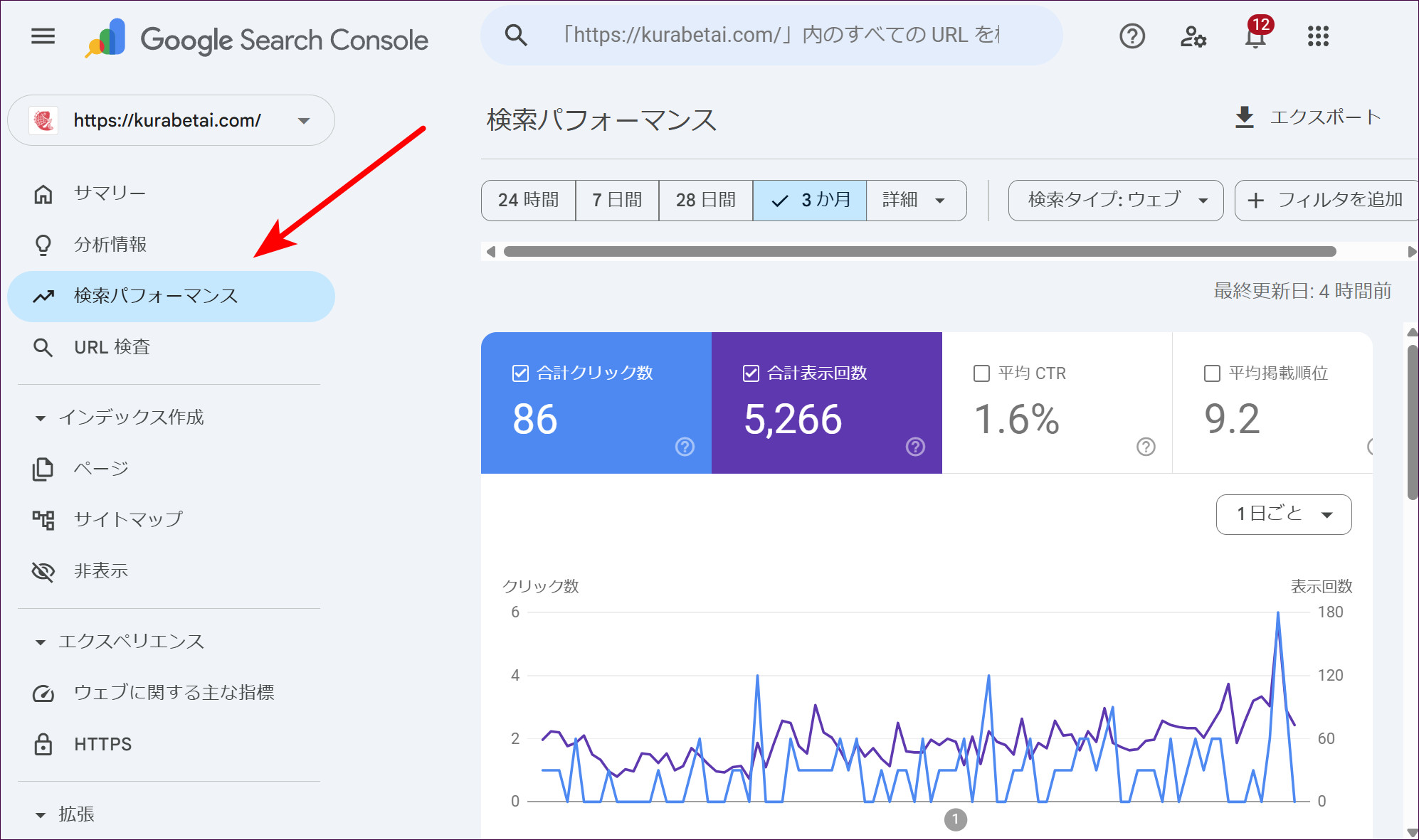The image size is (1419, 840).
Task: Click the right arrow of filter scrollbar
Action: point(1412,252)
